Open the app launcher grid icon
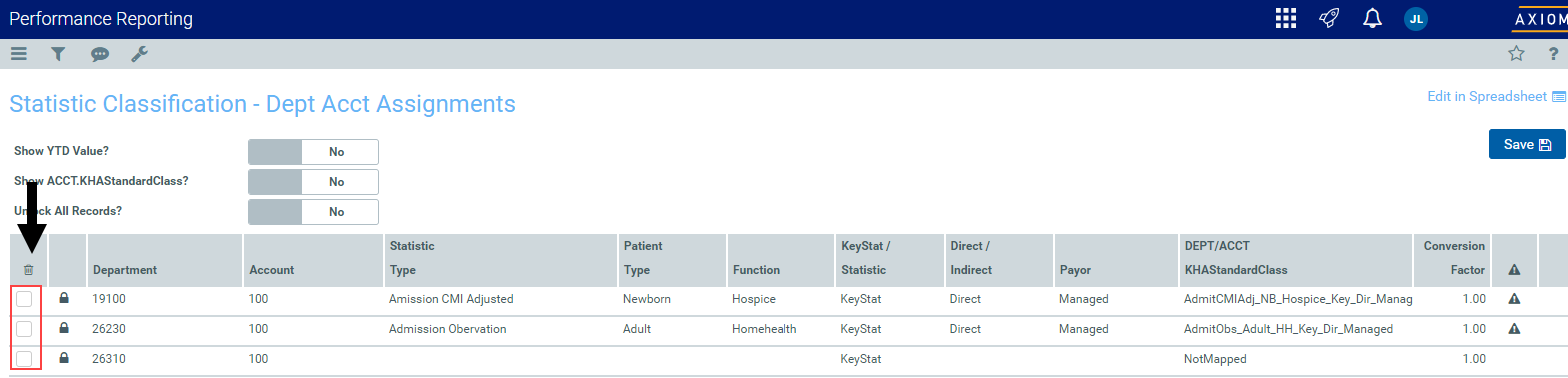 (1286, 18)
